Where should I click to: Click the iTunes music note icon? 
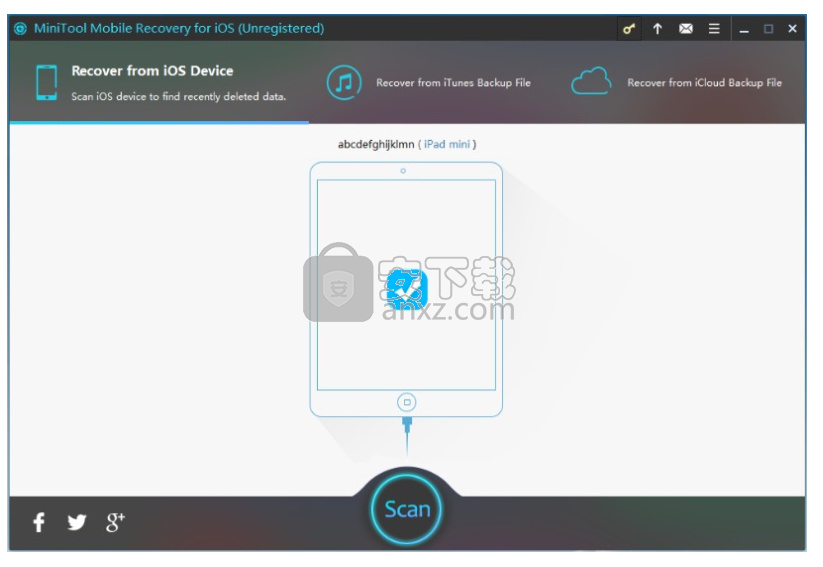coord(344,82)
